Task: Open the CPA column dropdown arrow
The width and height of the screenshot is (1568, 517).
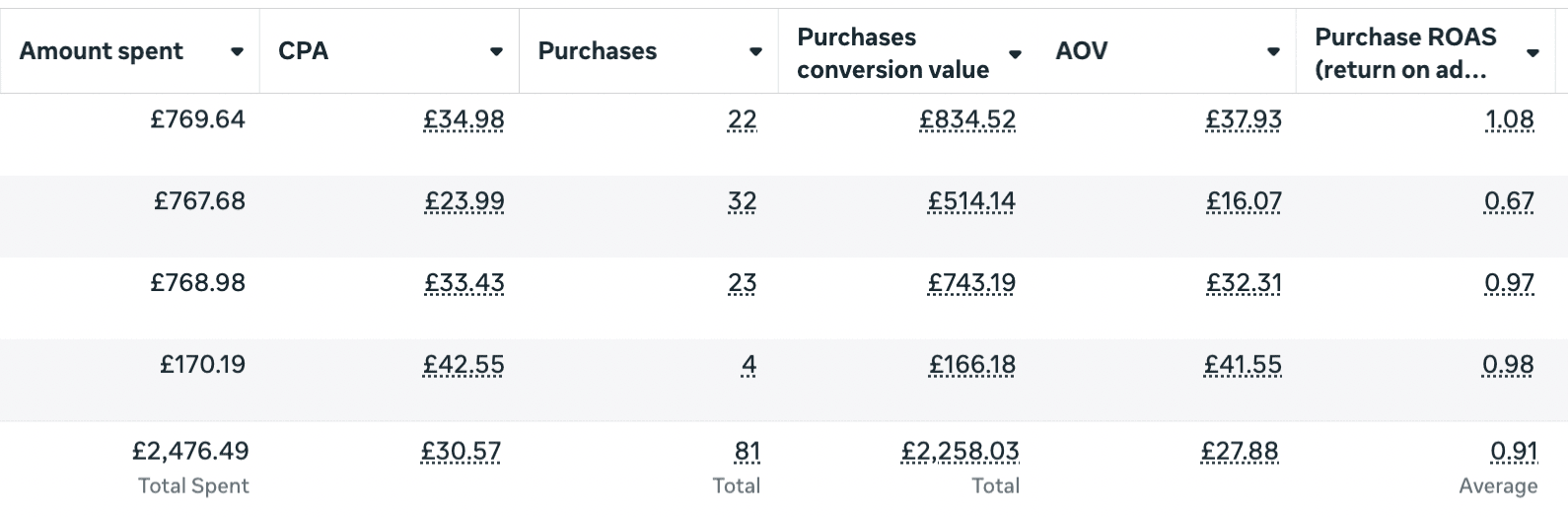Action: (496, 52)
